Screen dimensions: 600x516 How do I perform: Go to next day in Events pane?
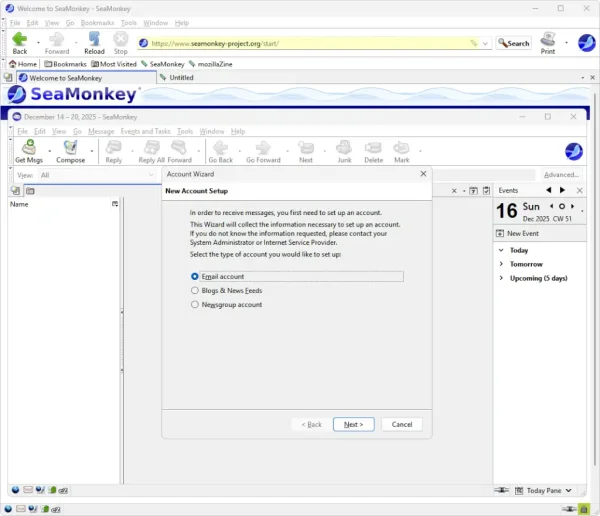click(x=572, y=206)
